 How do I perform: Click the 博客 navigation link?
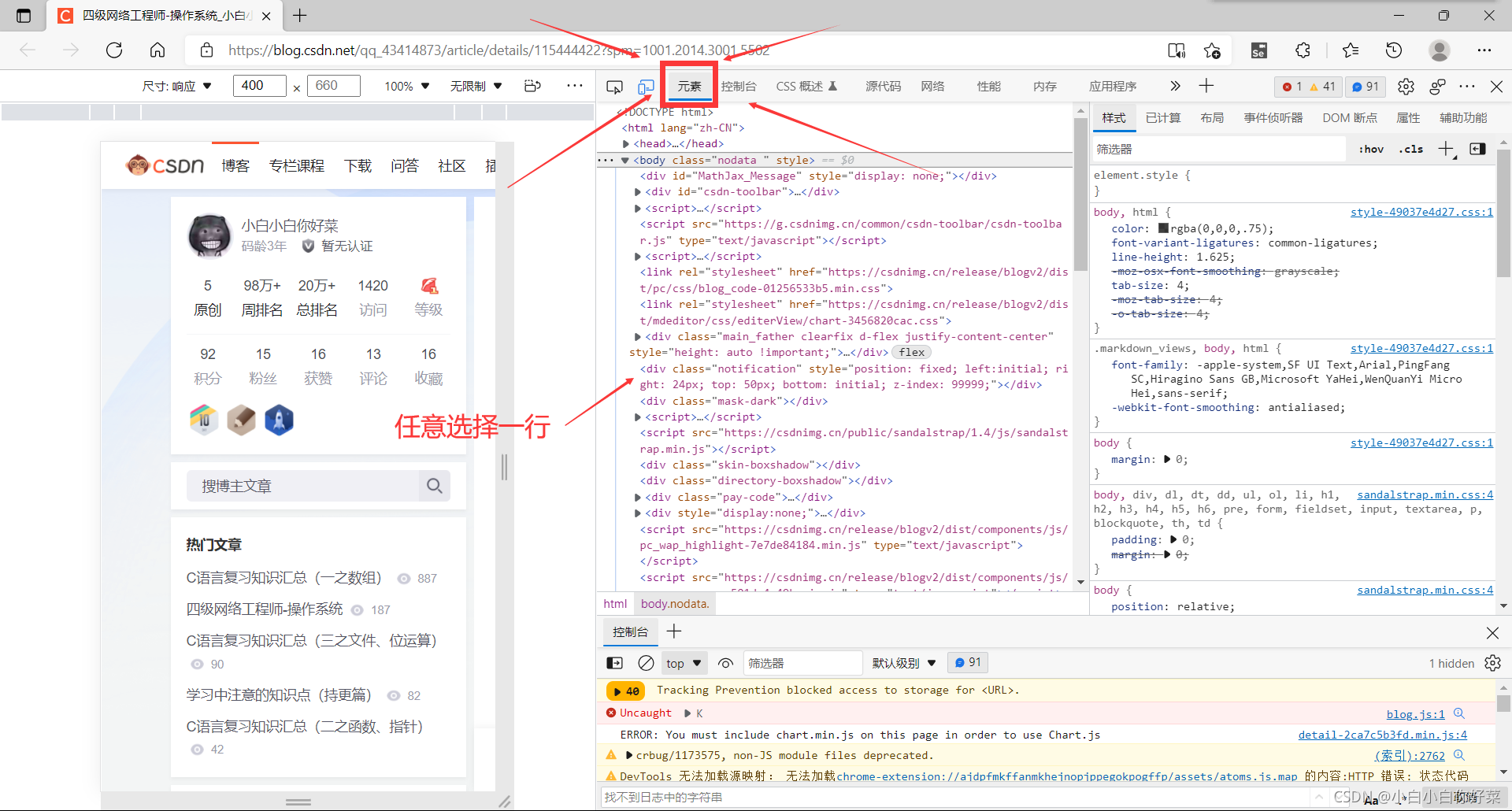click(235, 165)
